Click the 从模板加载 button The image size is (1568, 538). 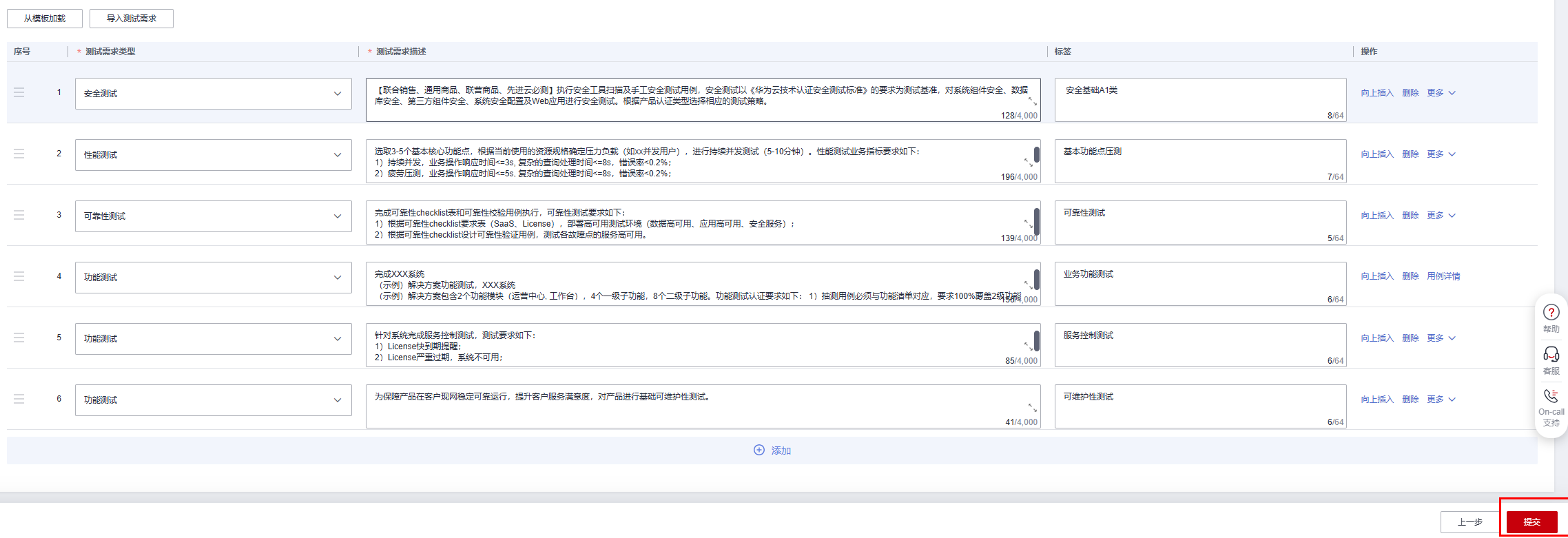click(45, 19)
